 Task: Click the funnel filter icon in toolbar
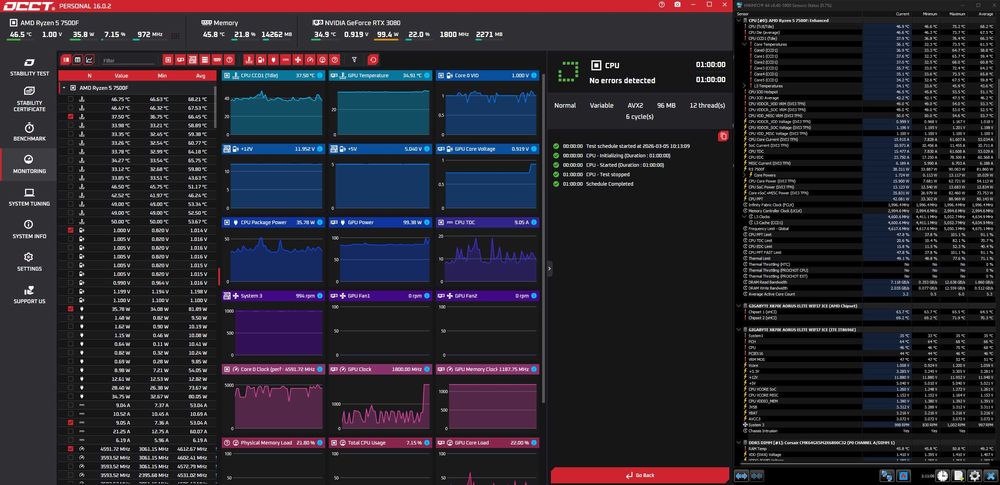point(355,59)
